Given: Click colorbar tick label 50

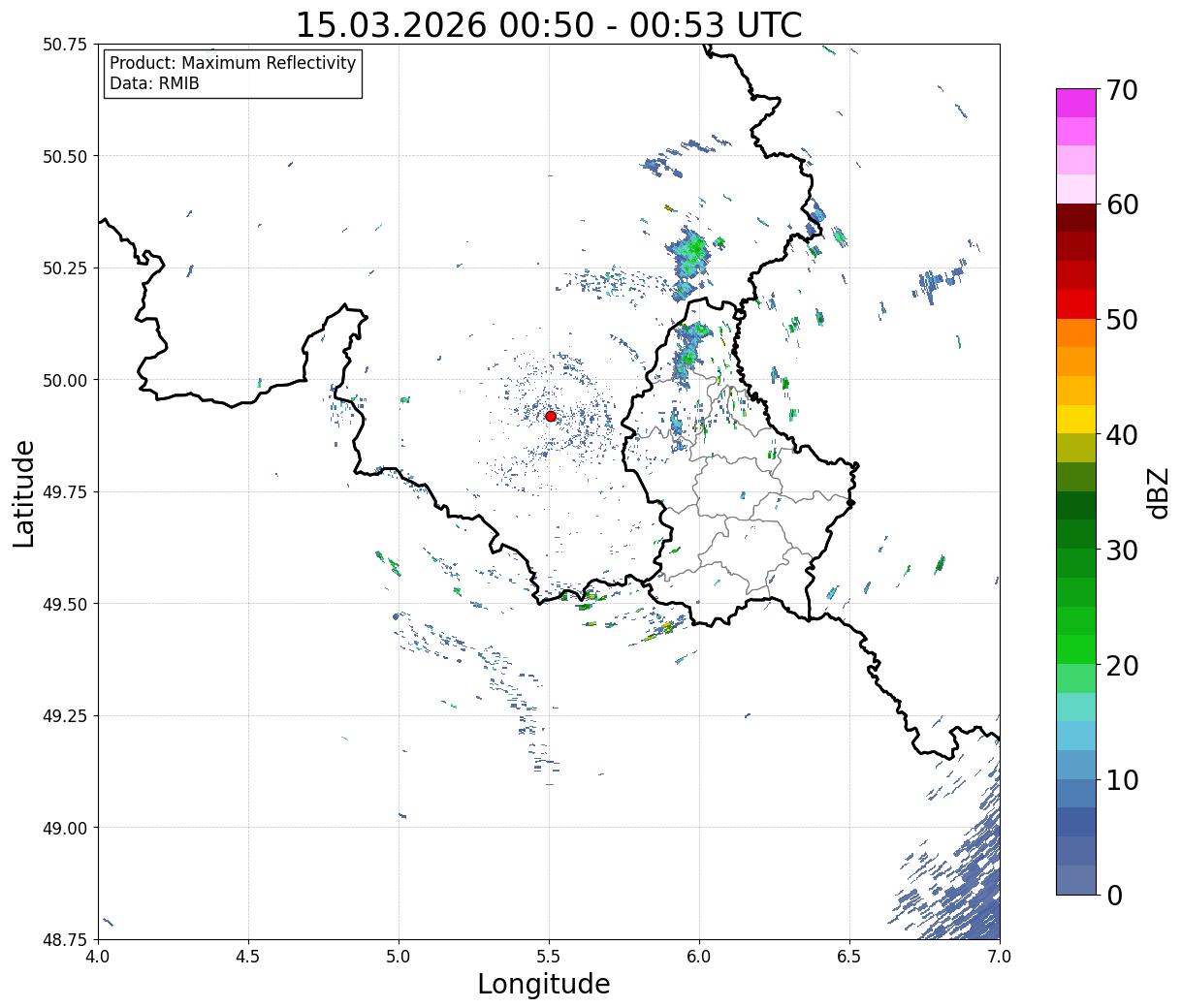Looking at the screenshot, I should pyautogui.click(x=1122, y=320).
